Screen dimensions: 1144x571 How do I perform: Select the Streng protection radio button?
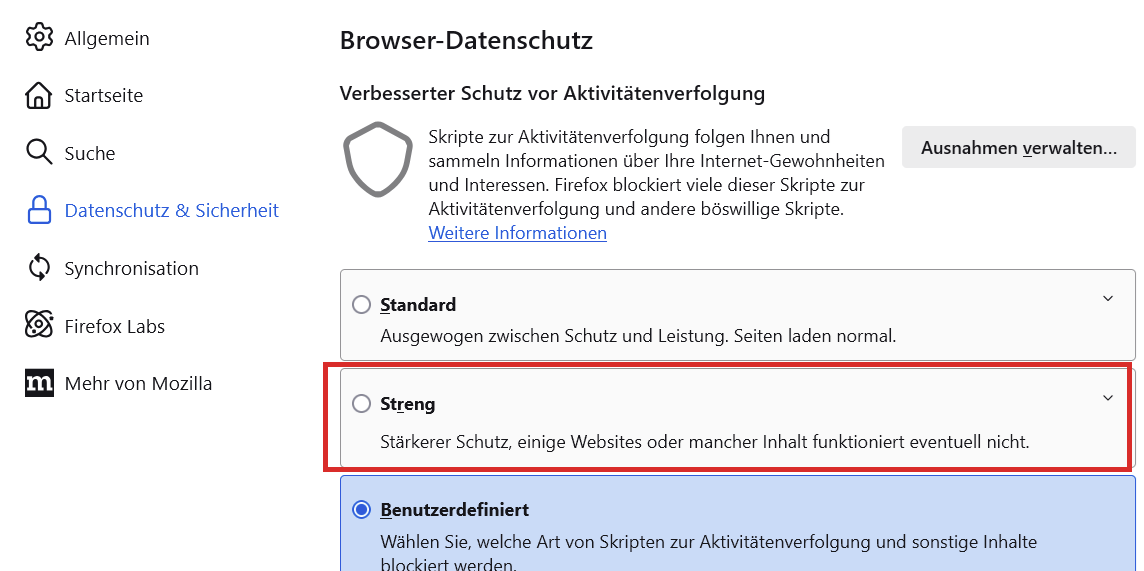361,404
